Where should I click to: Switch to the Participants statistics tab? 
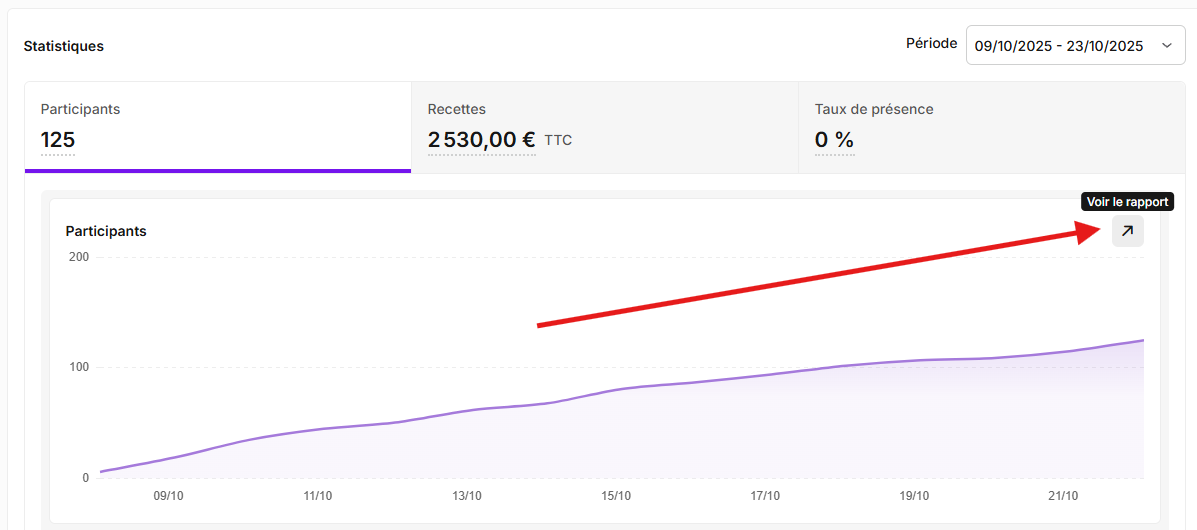point(218,127)
